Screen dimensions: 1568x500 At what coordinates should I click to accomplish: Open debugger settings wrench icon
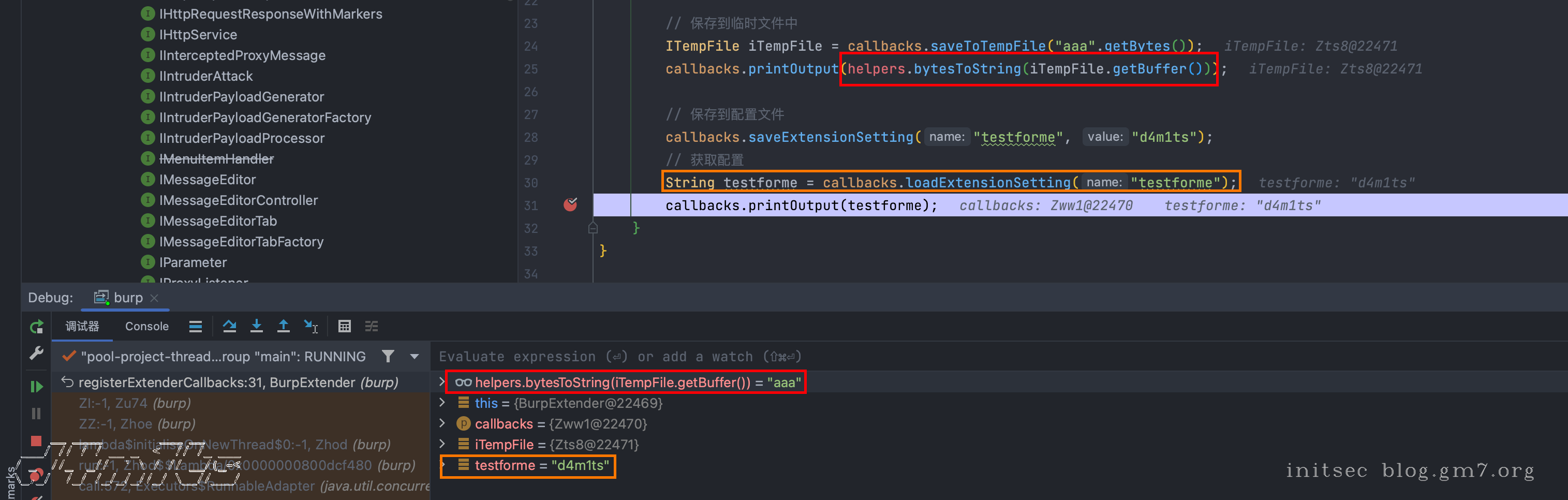point(37,353)
